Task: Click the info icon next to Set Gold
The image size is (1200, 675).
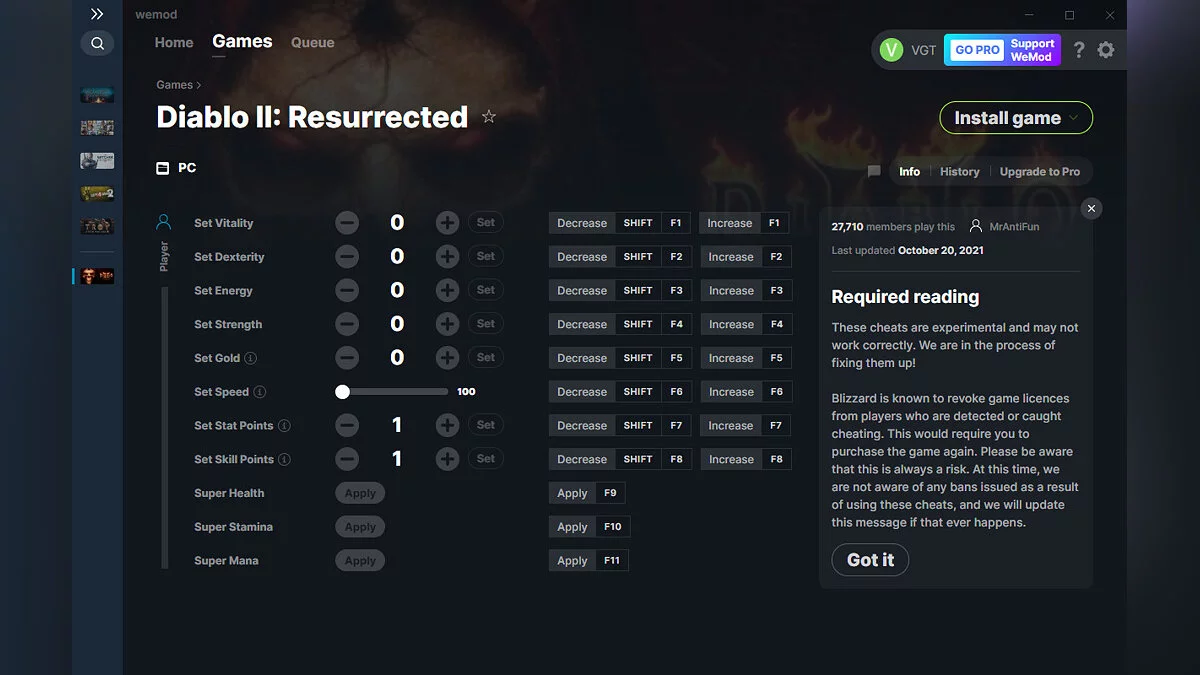Action: coord(249,358)
